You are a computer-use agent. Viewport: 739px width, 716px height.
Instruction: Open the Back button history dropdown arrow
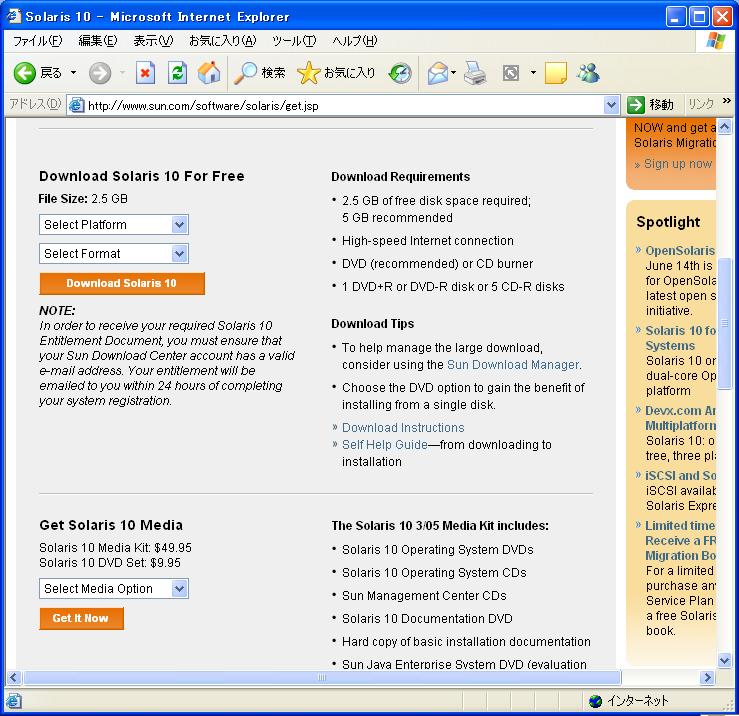click(x=74, y=73)
